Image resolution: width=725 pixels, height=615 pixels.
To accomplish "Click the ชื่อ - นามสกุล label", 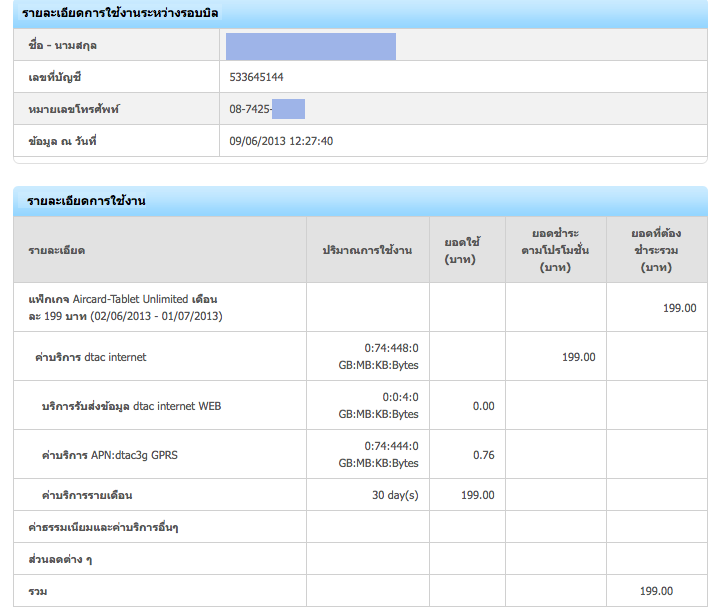I will click(x=63, y=46).
